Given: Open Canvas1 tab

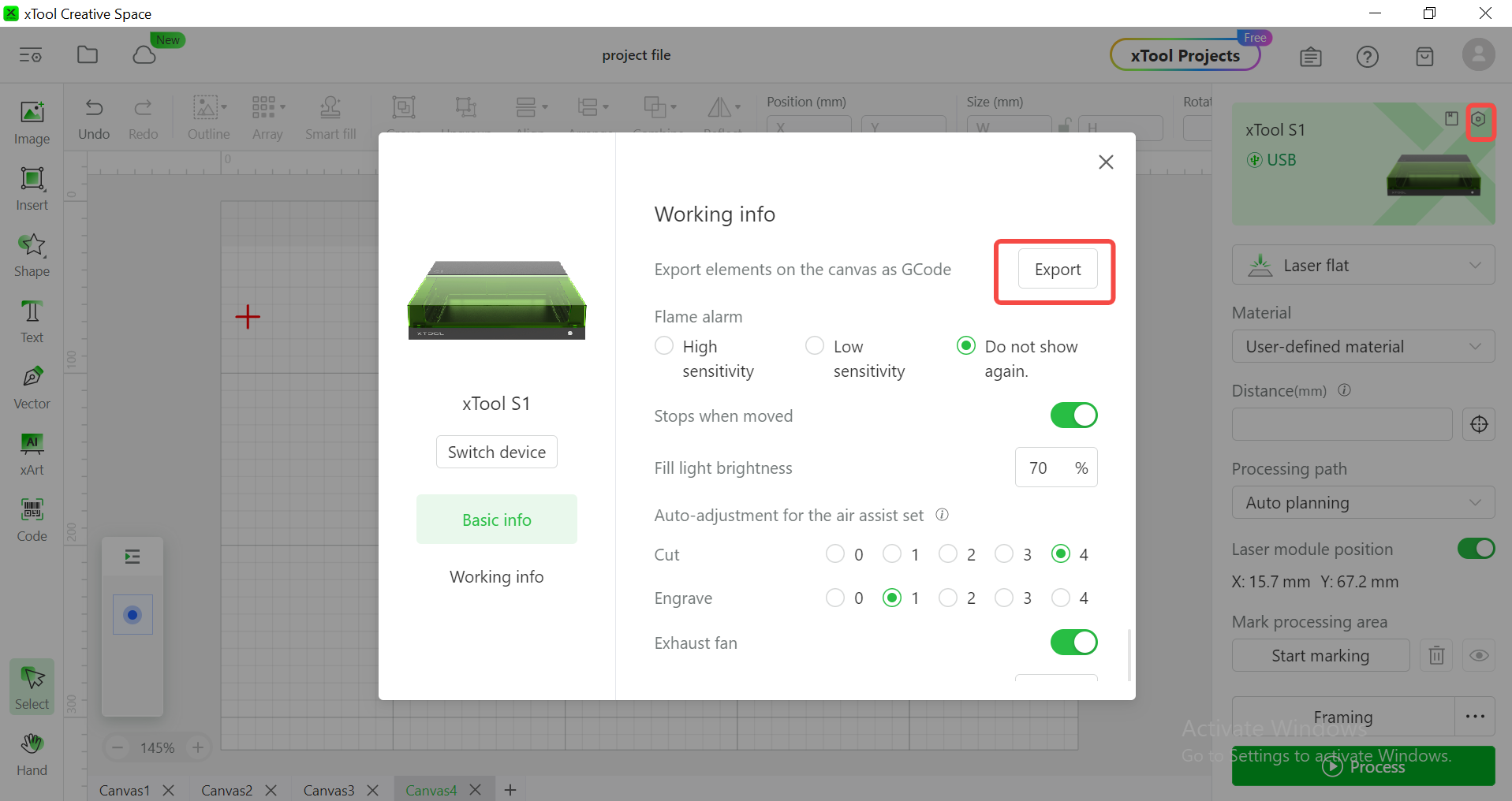Looking at the screenshot, I should [124, 790].
